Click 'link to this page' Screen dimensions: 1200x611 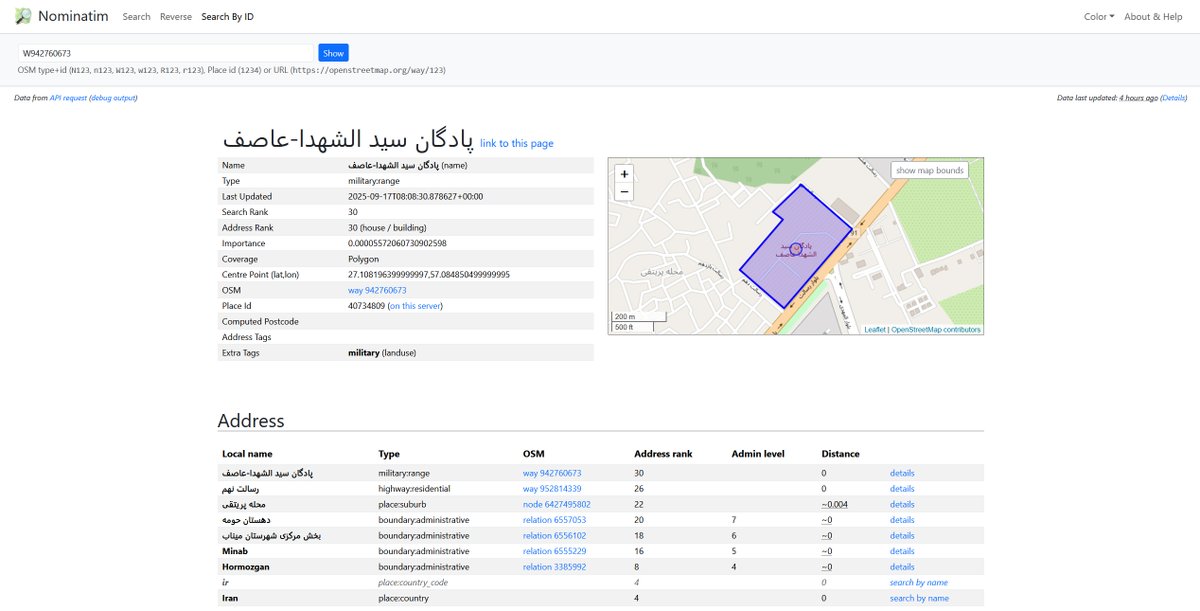(x=516, y=143)
